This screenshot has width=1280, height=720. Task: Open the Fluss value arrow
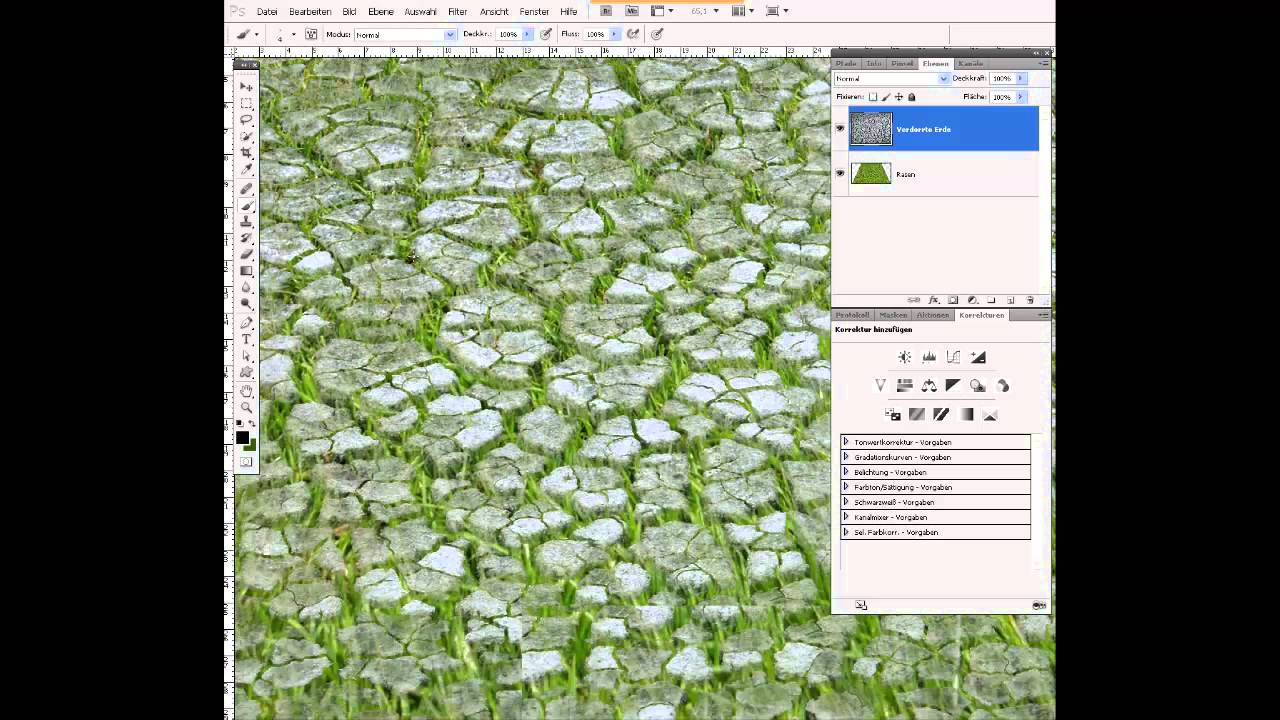click(614, 34)
